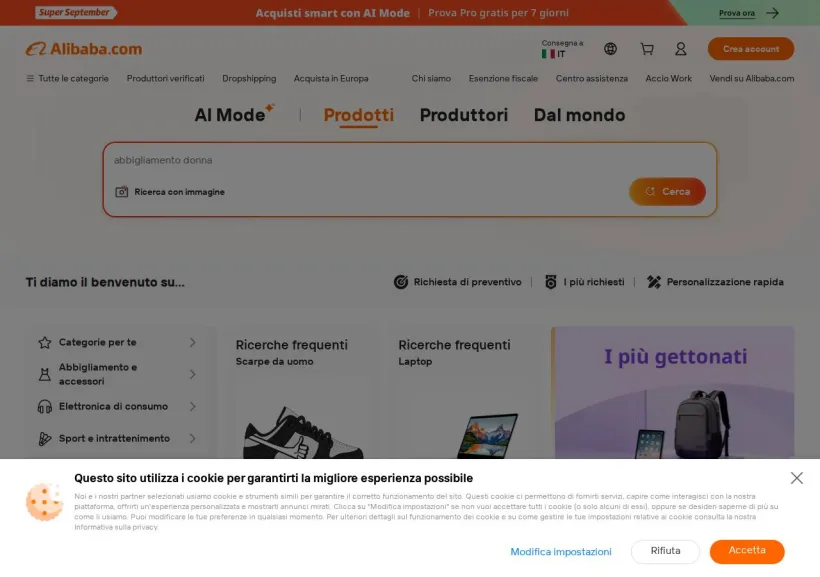Click the Richiesta di preventivo icon
The height and width of the screenshot is (577, 820).
point(401,282)
